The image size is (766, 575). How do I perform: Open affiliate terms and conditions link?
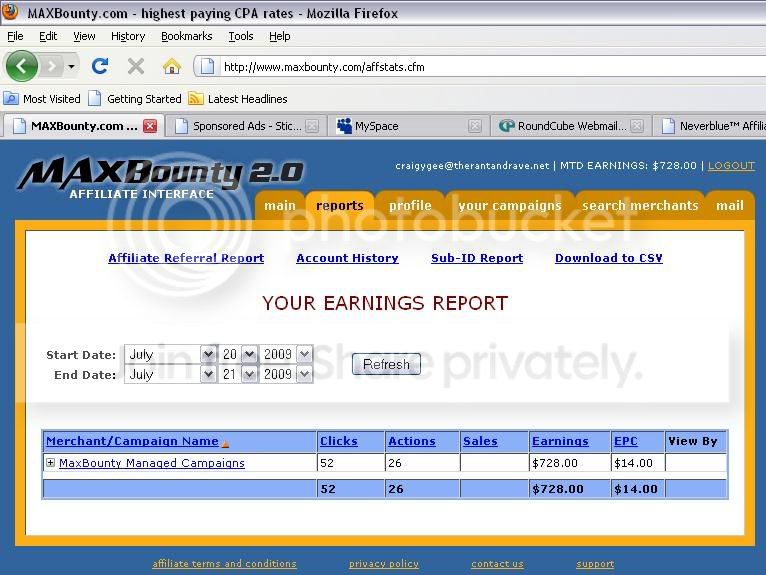click(224, 564)
